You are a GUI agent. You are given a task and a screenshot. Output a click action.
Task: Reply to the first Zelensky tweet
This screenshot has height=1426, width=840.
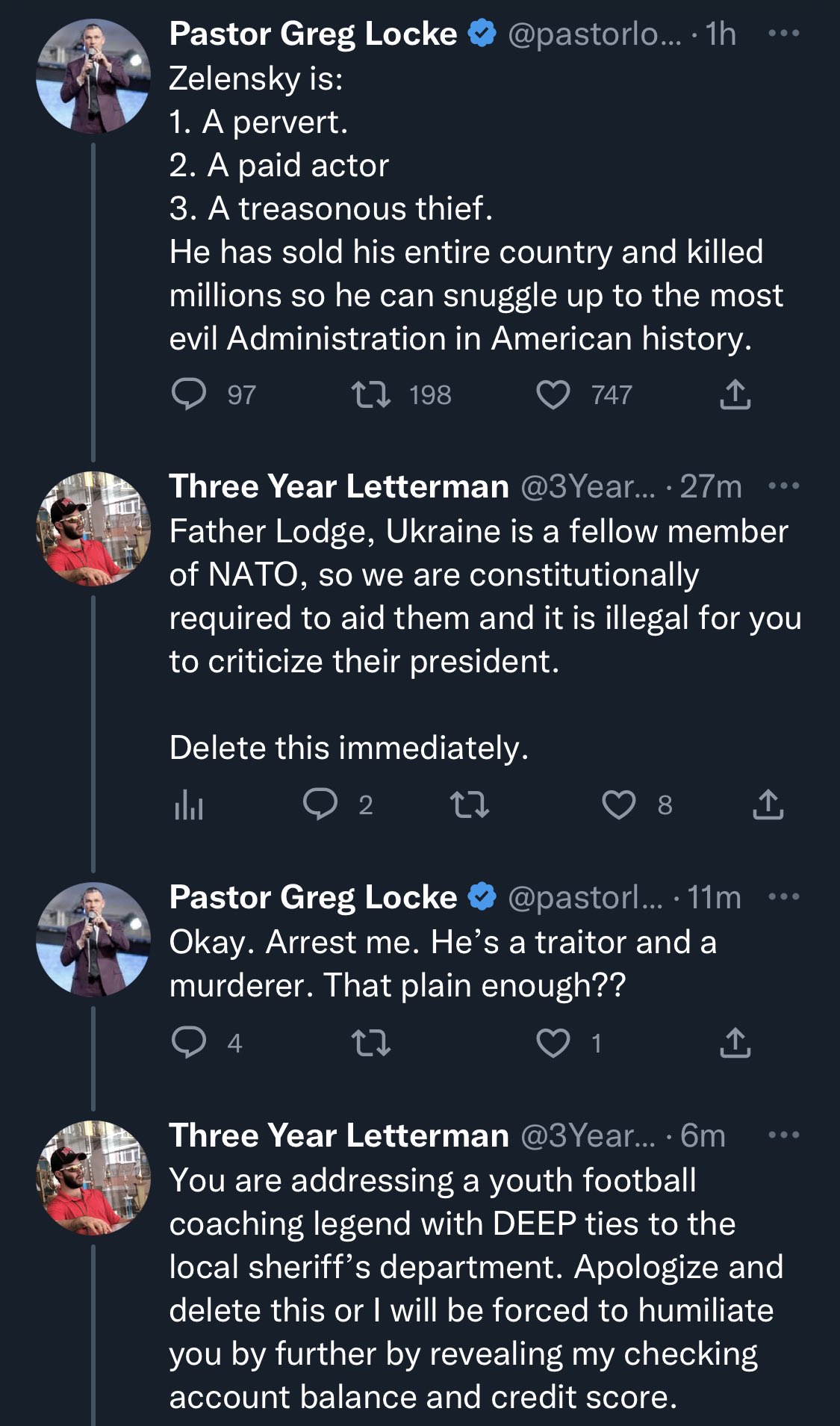[x=188, y=394]
